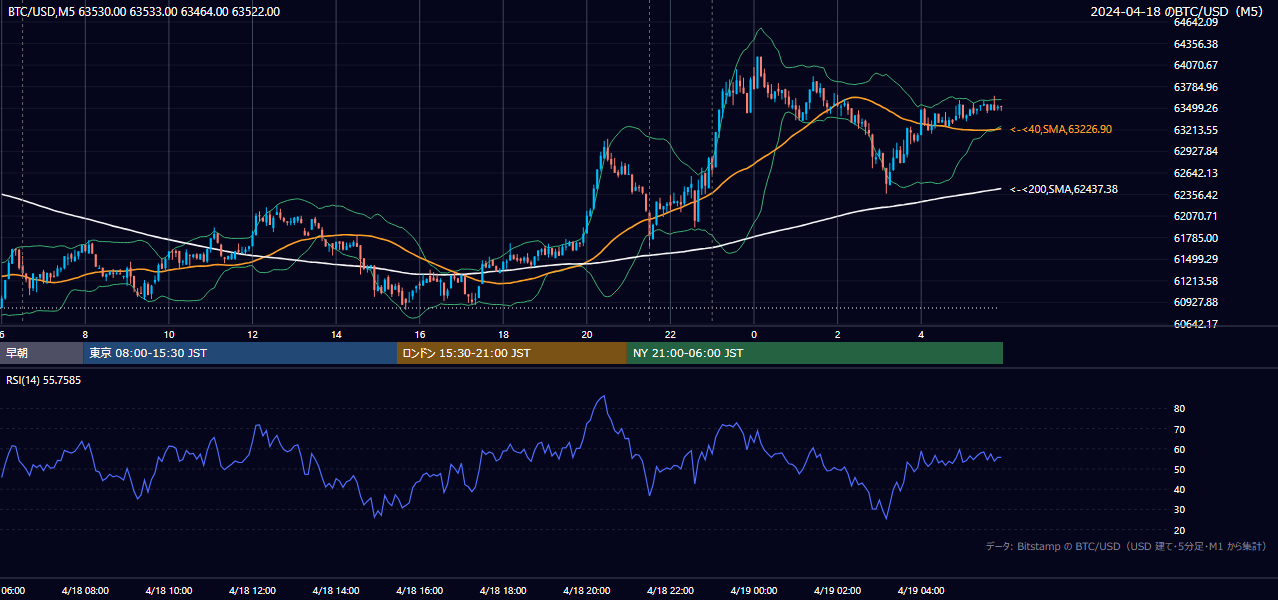This screenshot has height=600, width=1278.
Task: Click price axis value 60642.17
Action: point(1195,324)
